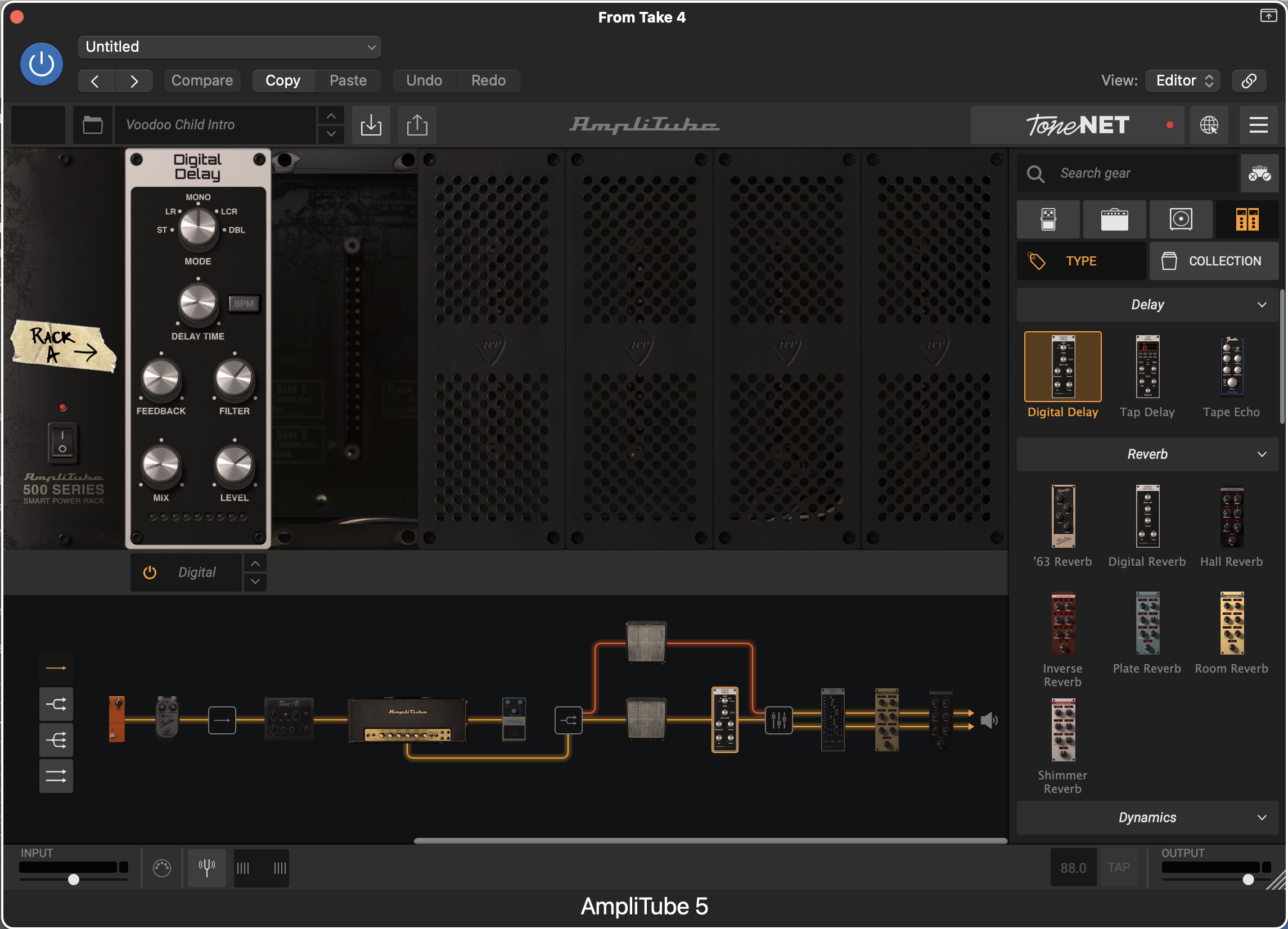This screenshot has width=1288, height=929.
Task: Select the orange stomp pedal in chain
Action: tap(116, 719)
